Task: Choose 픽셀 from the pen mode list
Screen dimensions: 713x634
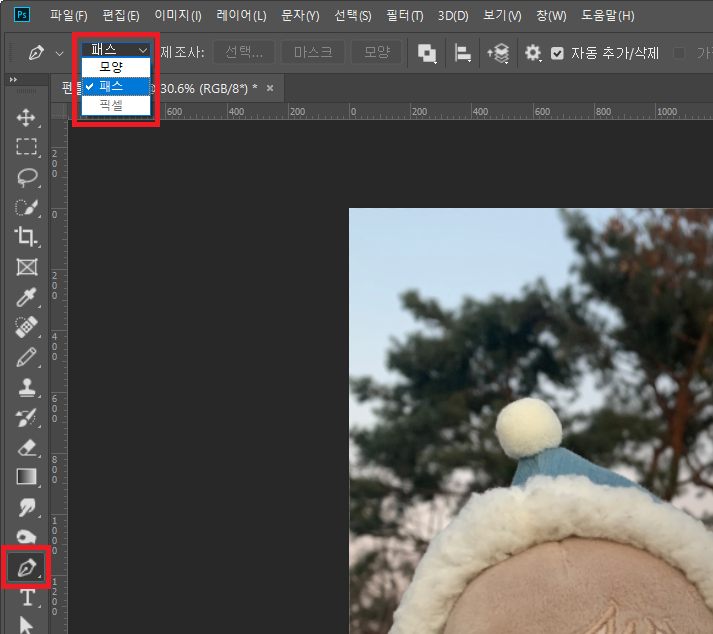Action: [x=111, y=104]
